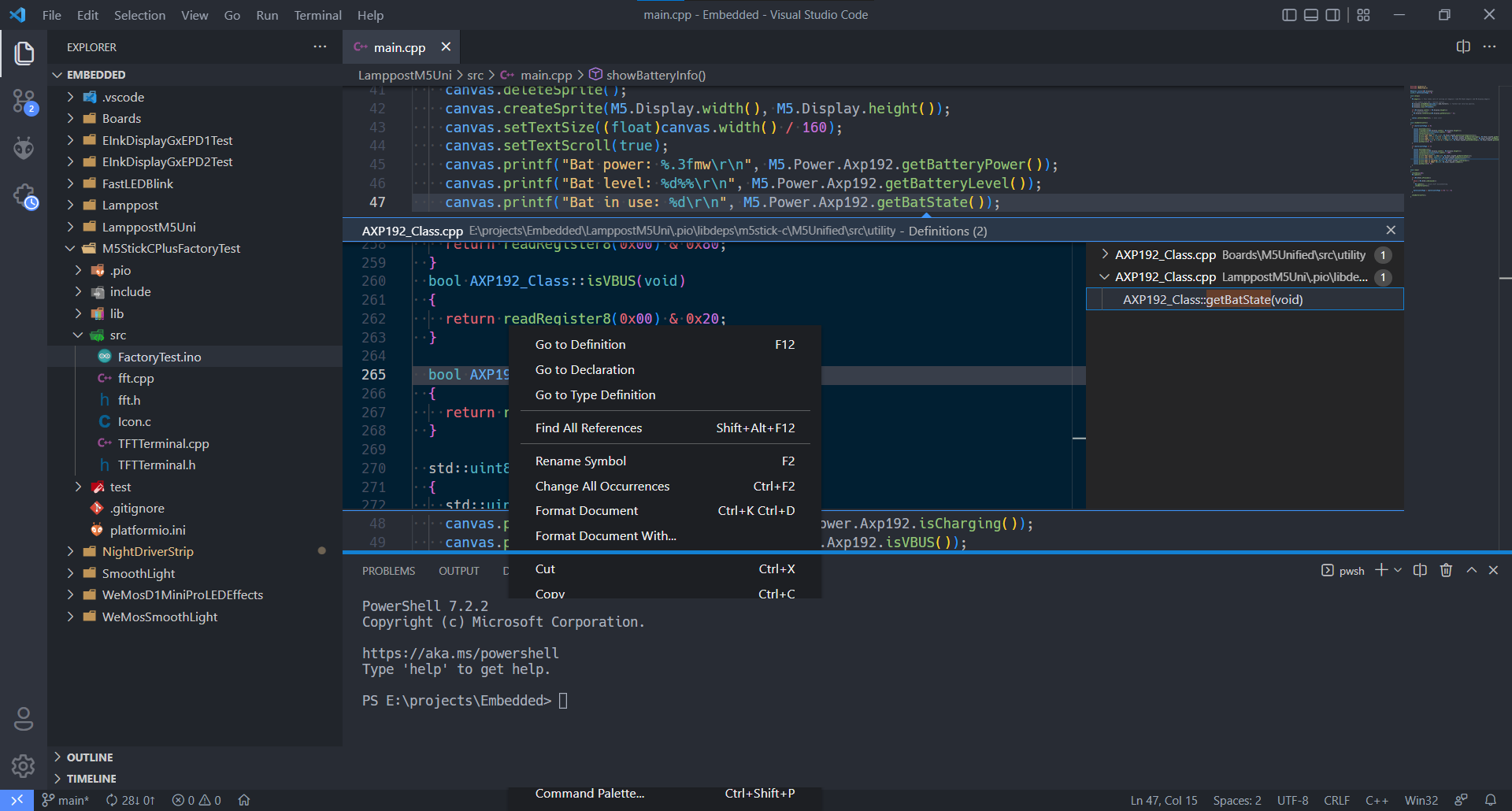
Task: Collapse the src folder
Action: (78, 335)
